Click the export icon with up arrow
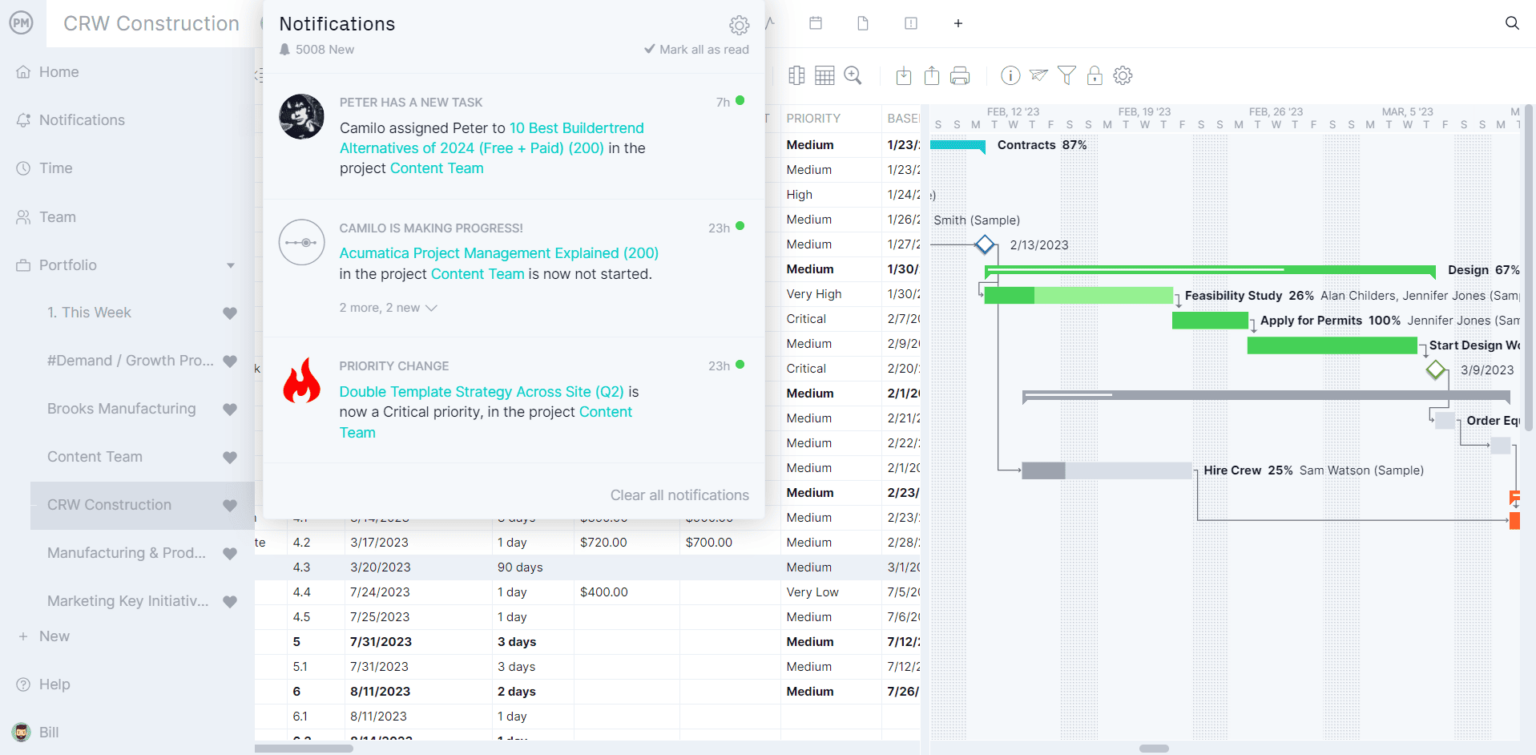The height and width of the screenshot is (755, 1536). [931, 75]
